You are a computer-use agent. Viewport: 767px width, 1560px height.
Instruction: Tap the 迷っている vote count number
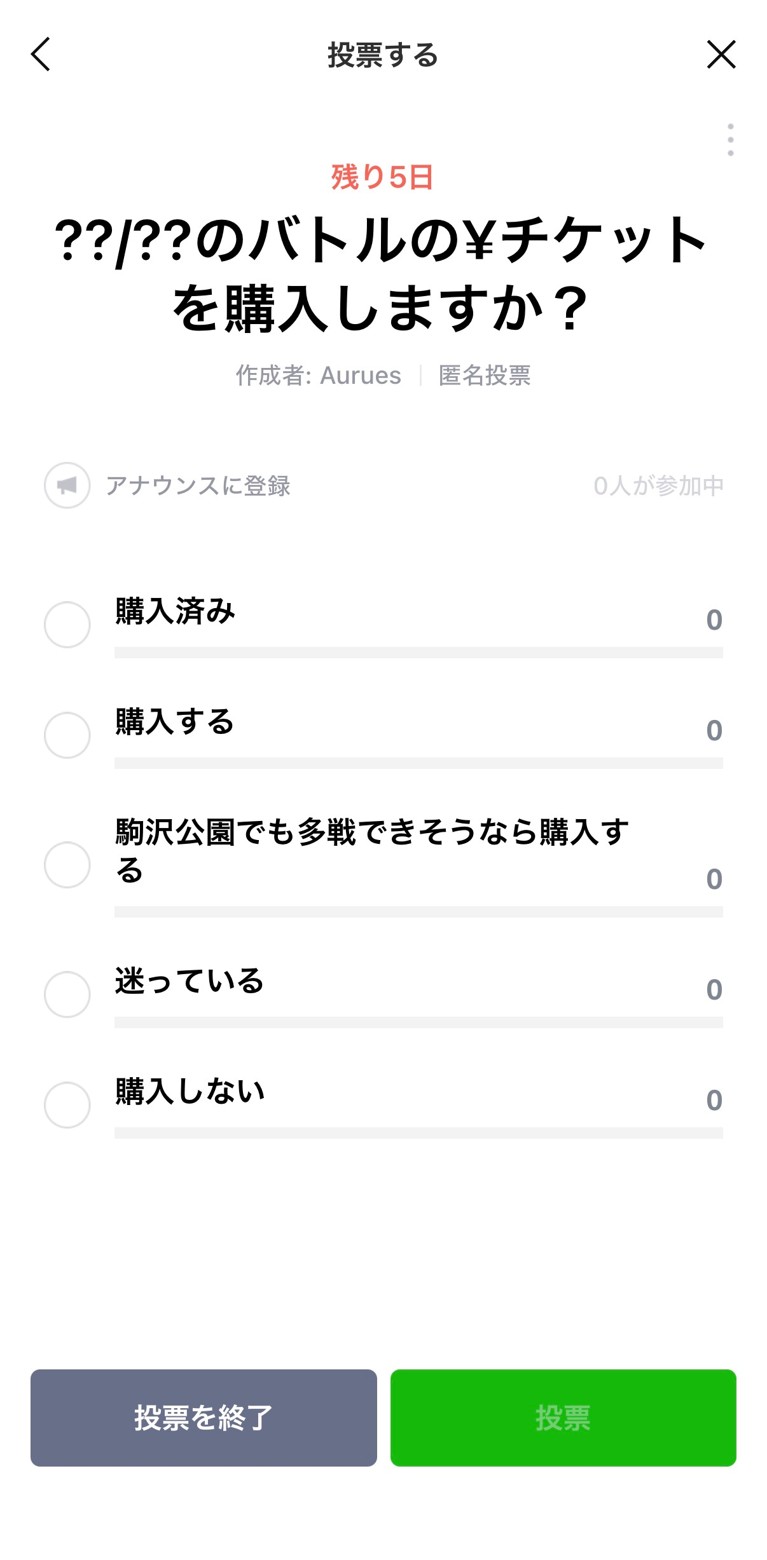tap(713, 990)
